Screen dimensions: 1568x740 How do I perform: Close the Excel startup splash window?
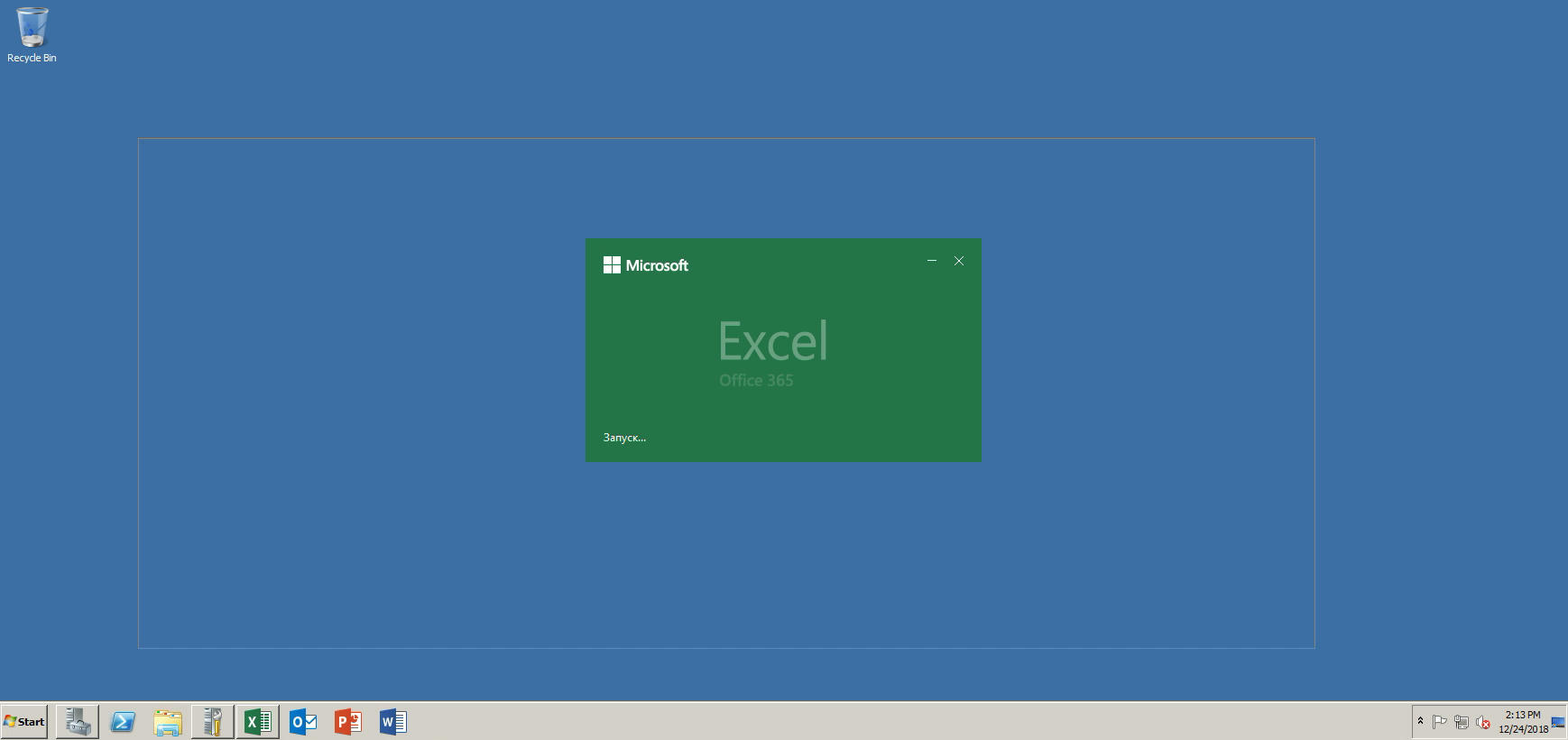pos(959,261)
